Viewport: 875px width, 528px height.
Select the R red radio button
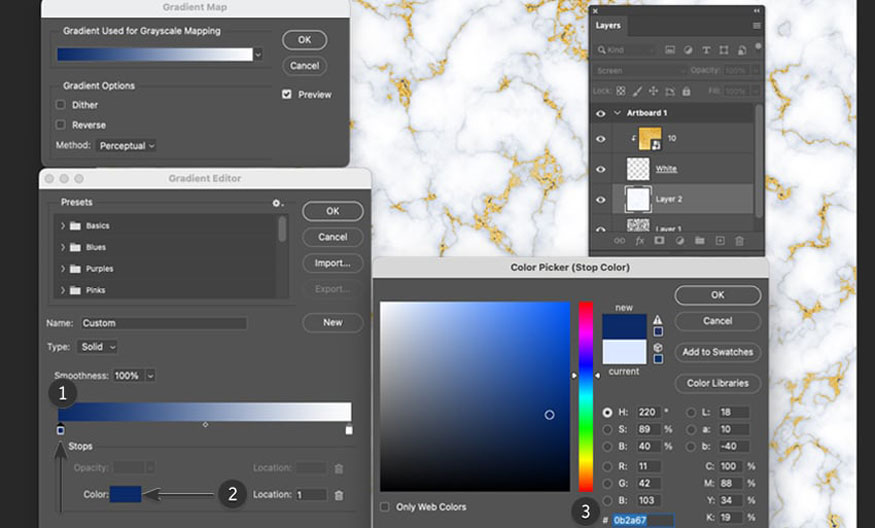pos(607,467)
